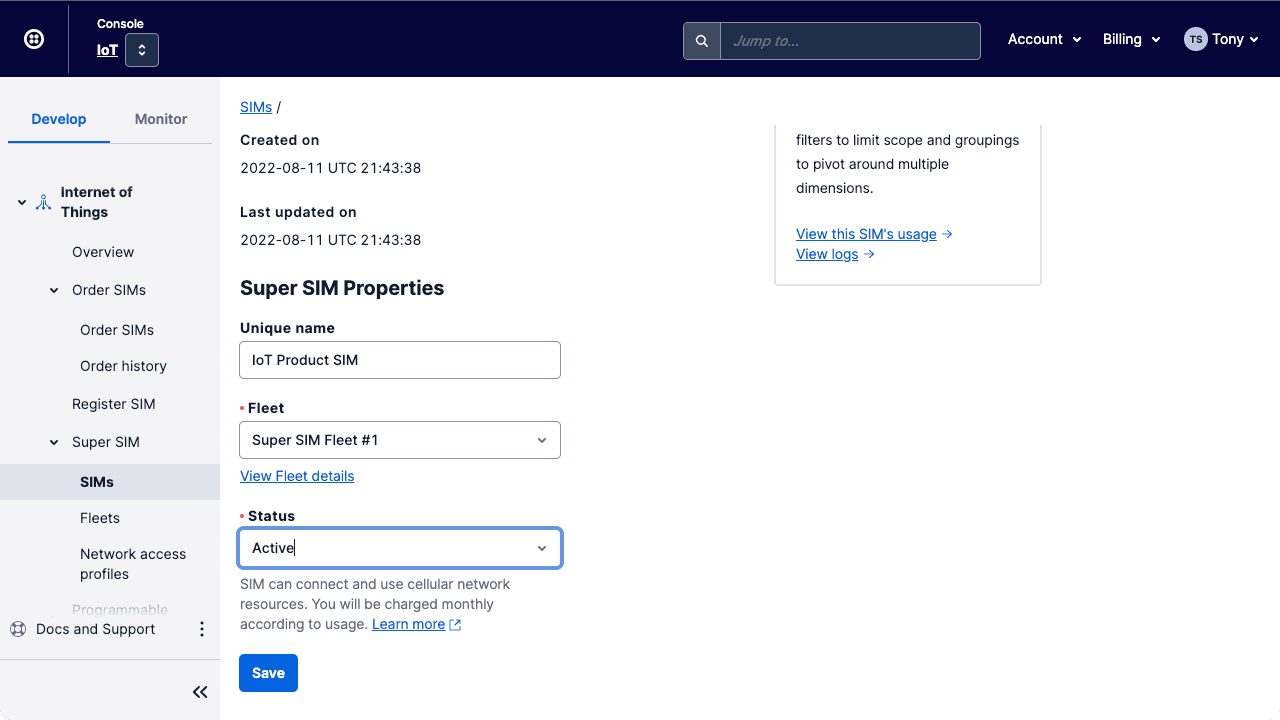Viewport: 1280px width, 720px height.
Task: Open View this SIM's usage link
Action: (866, 234)
